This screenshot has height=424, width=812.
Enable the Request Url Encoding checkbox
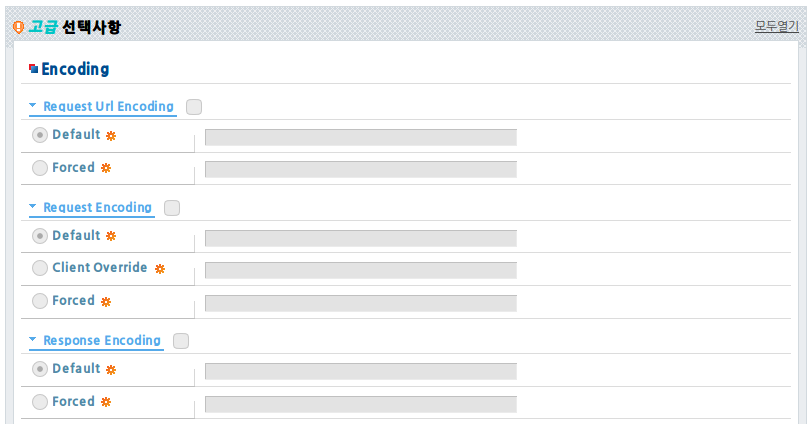(194, 107)
